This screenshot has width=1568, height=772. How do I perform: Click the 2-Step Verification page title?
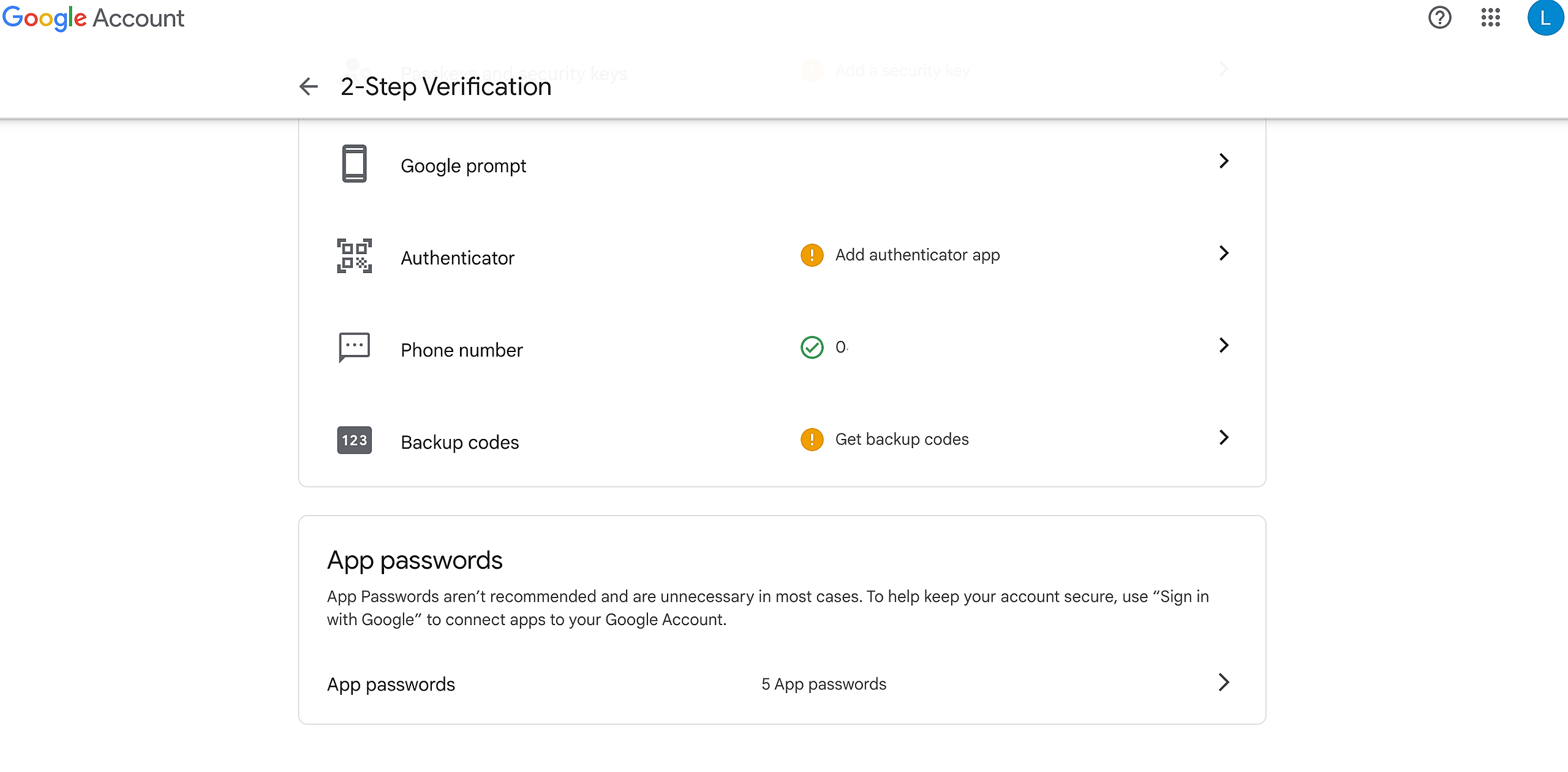(x=446, y=86)
